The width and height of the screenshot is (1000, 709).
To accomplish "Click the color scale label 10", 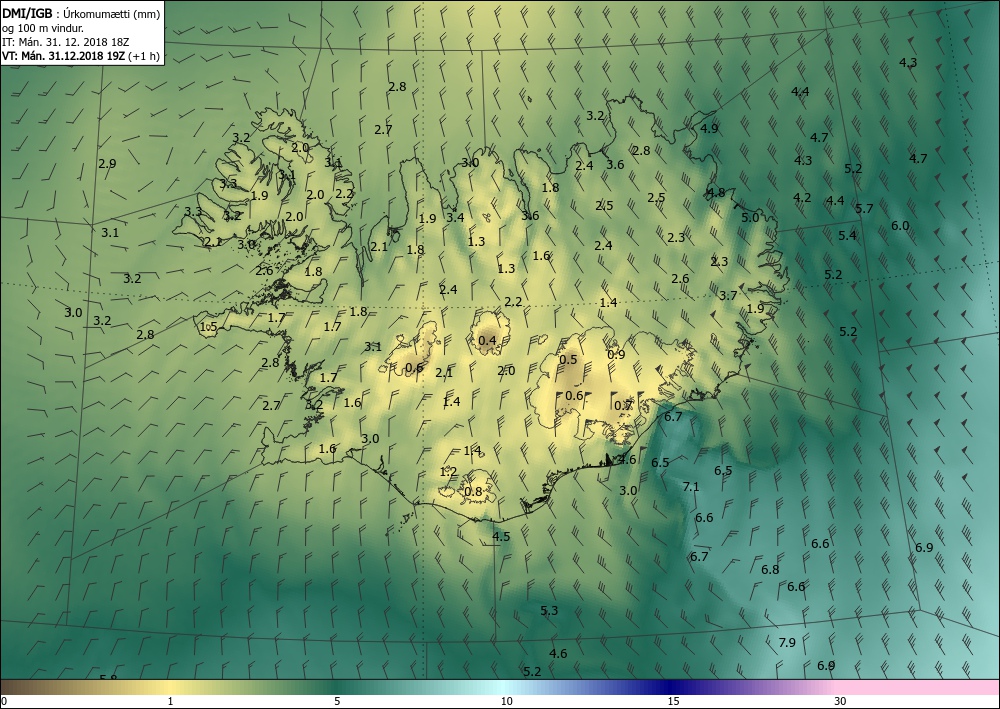I will point(506,701).
